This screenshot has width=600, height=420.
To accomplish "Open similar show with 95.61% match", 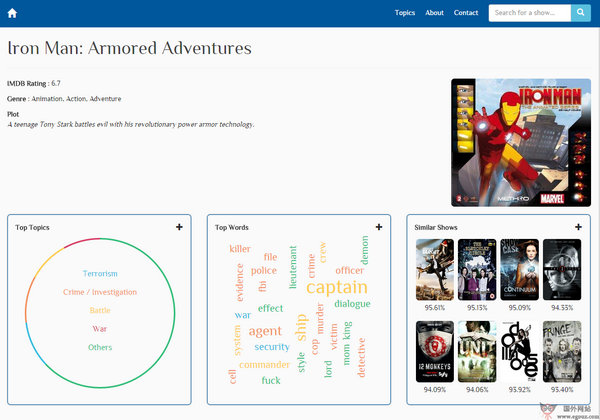I will tap(435, 270).
